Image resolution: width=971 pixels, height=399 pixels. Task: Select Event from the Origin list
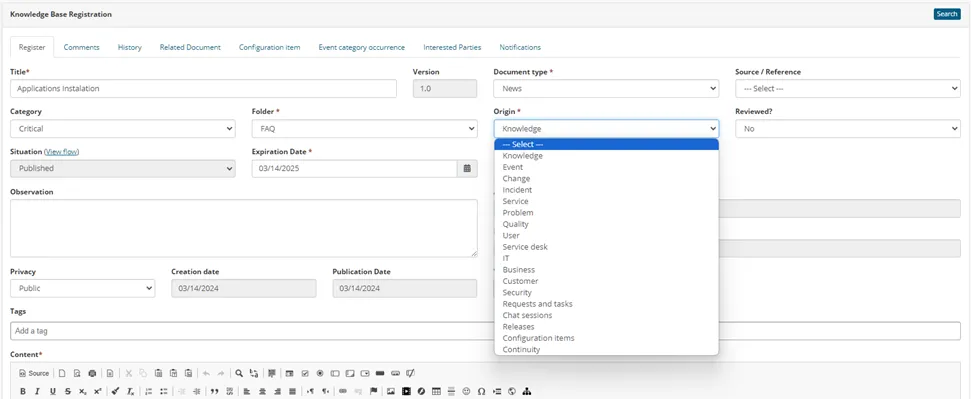pyautogui.click(x=606, y=167)
